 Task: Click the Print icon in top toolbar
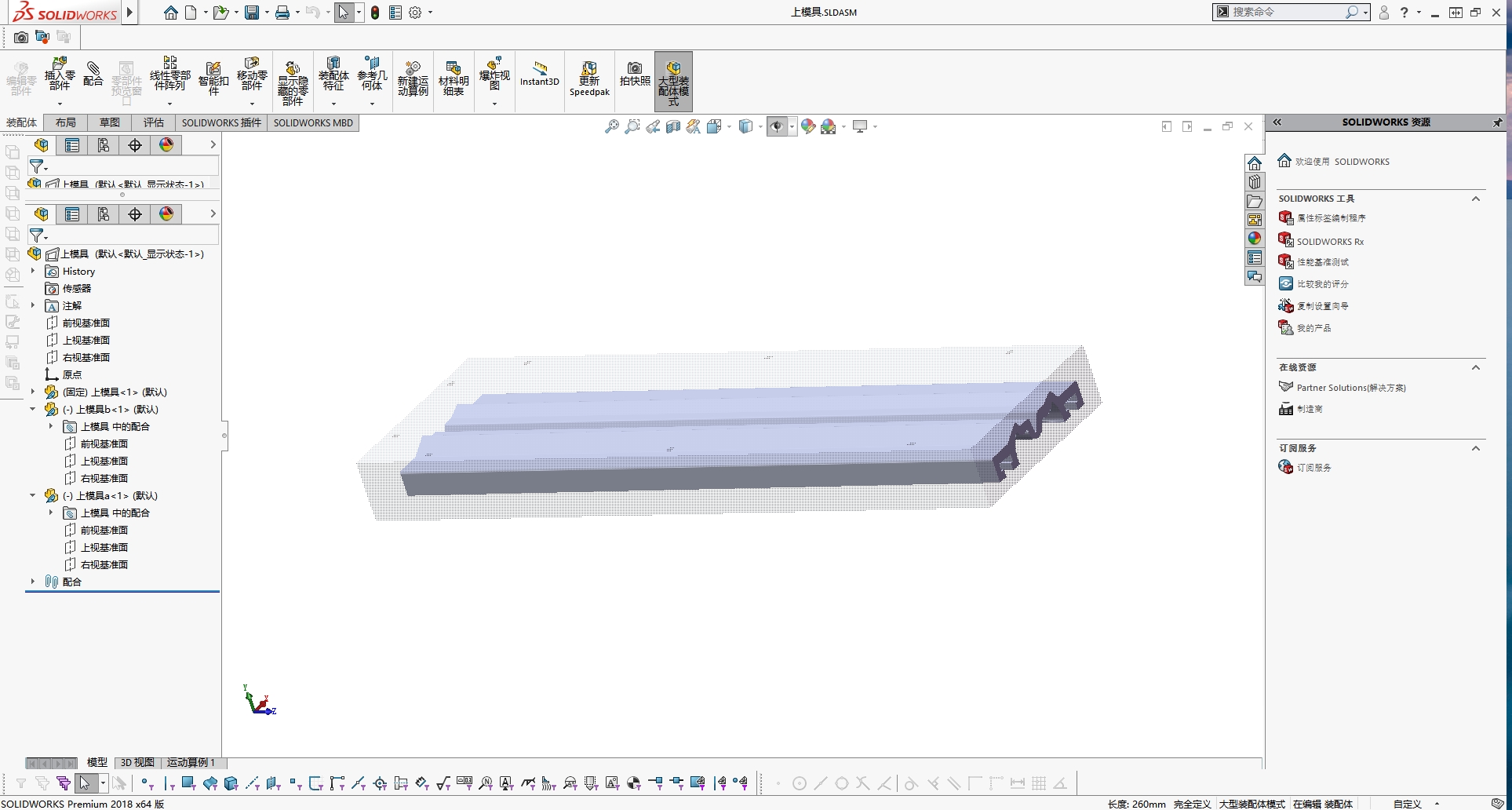click(282, 13)
